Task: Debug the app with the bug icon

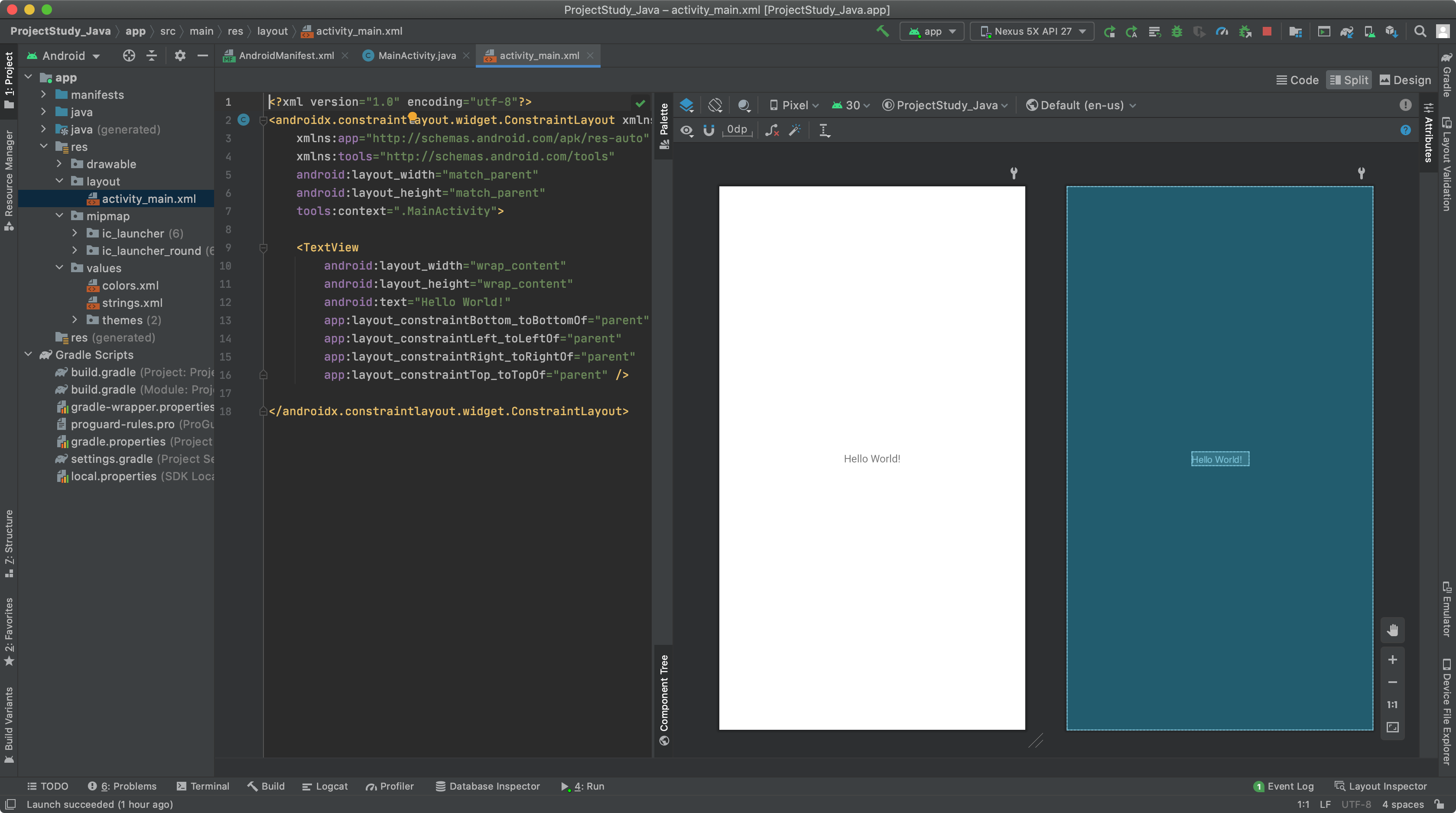Action: 1177,32
